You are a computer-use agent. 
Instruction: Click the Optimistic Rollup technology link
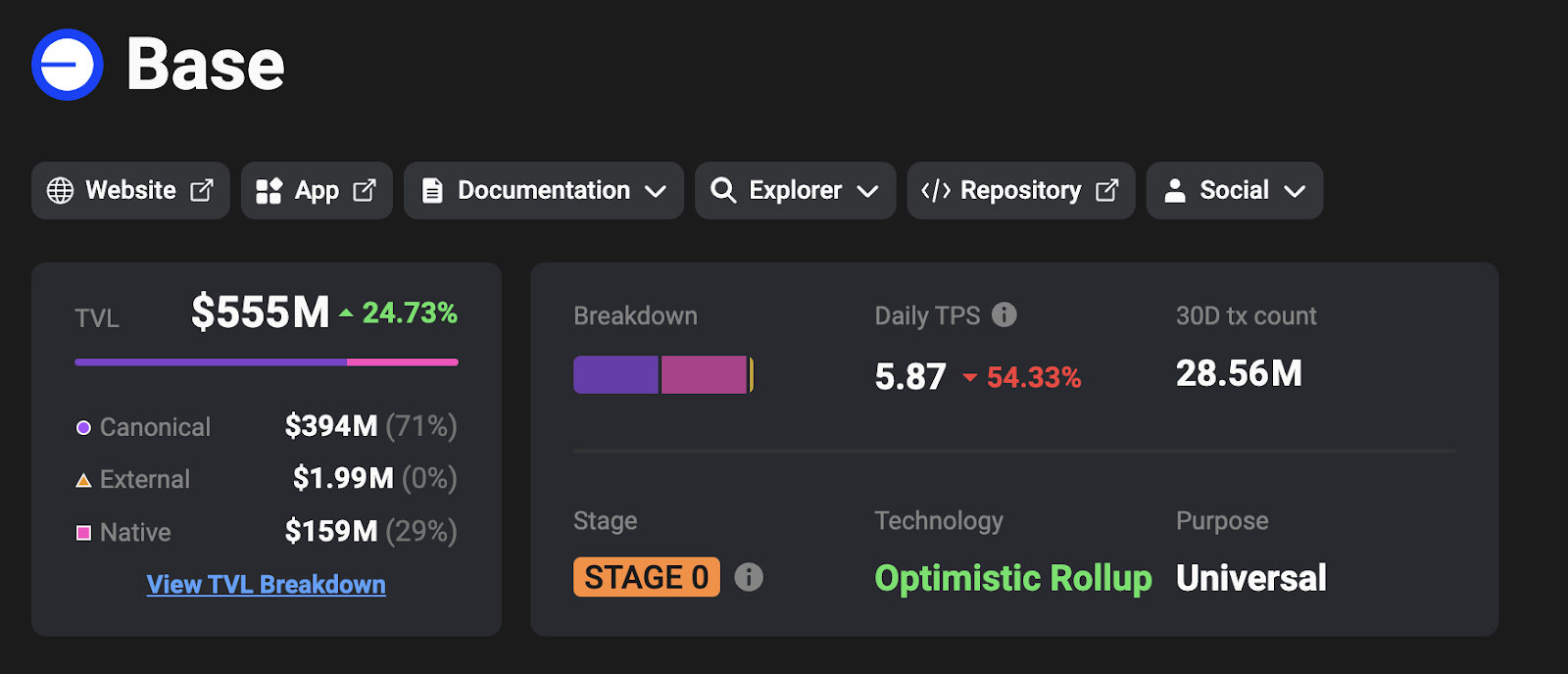click(x=1013, y=578)
